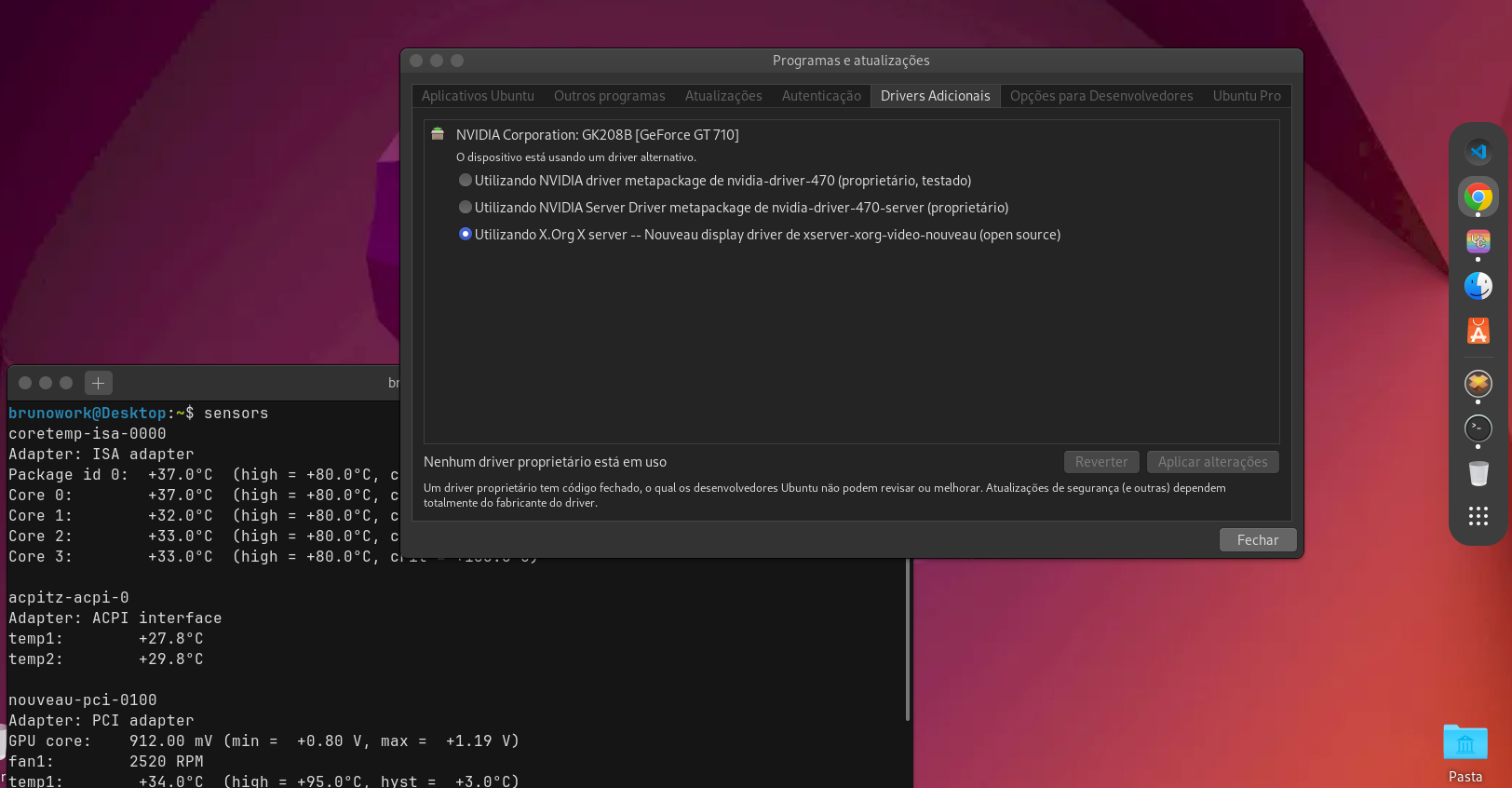Open the Autenticação tab
This screenshot has height=788, width=1512.
pyautogui.click(x=821, y=96)
